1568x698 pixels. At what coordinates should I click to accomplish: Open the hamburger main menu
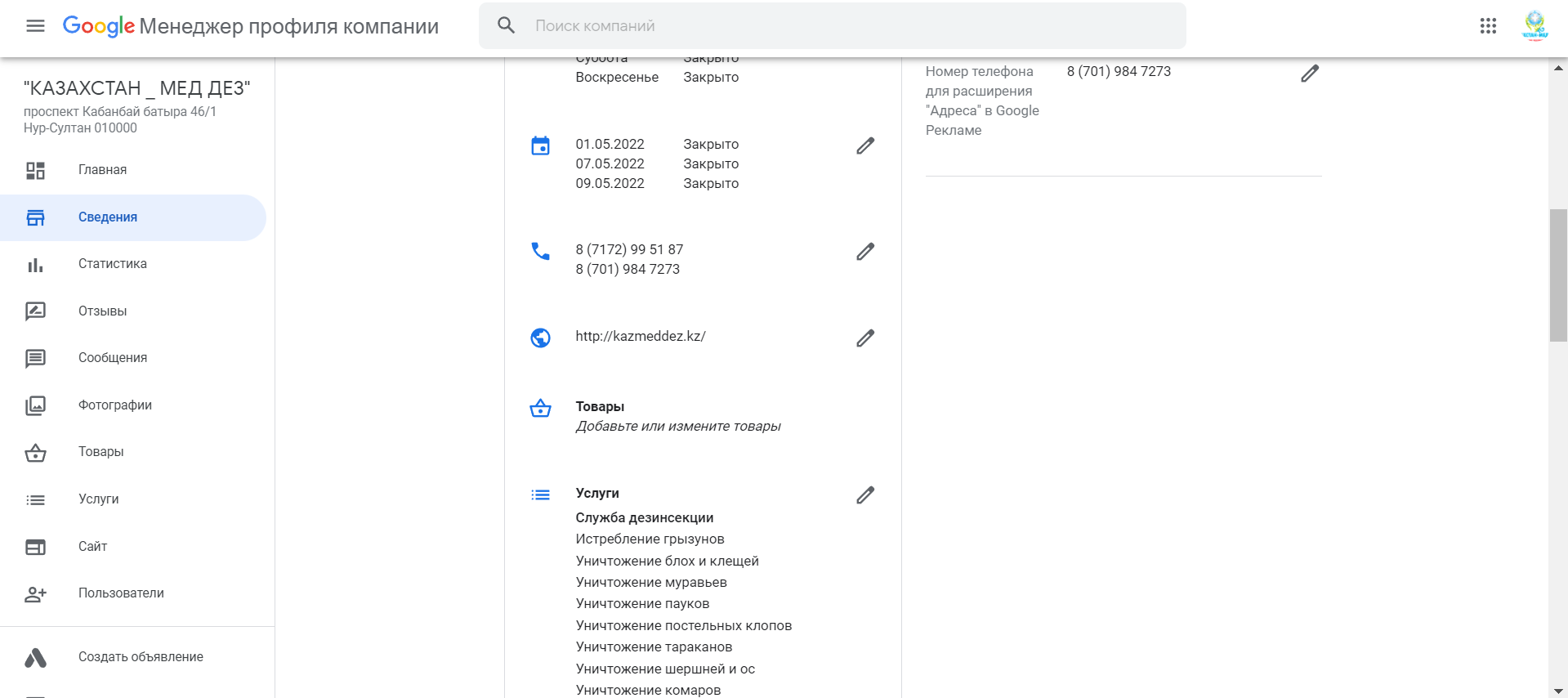click(35, 26)
